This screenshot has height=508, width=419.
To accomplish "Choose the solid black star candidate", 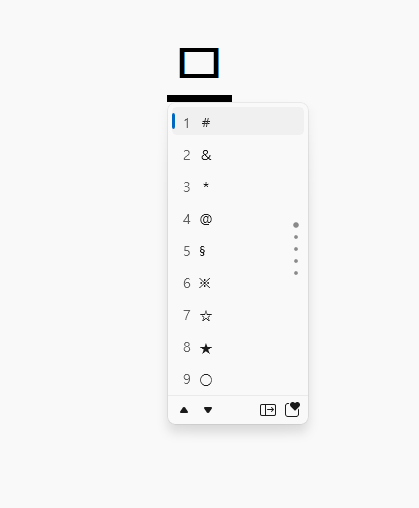I will pos(238,347).
